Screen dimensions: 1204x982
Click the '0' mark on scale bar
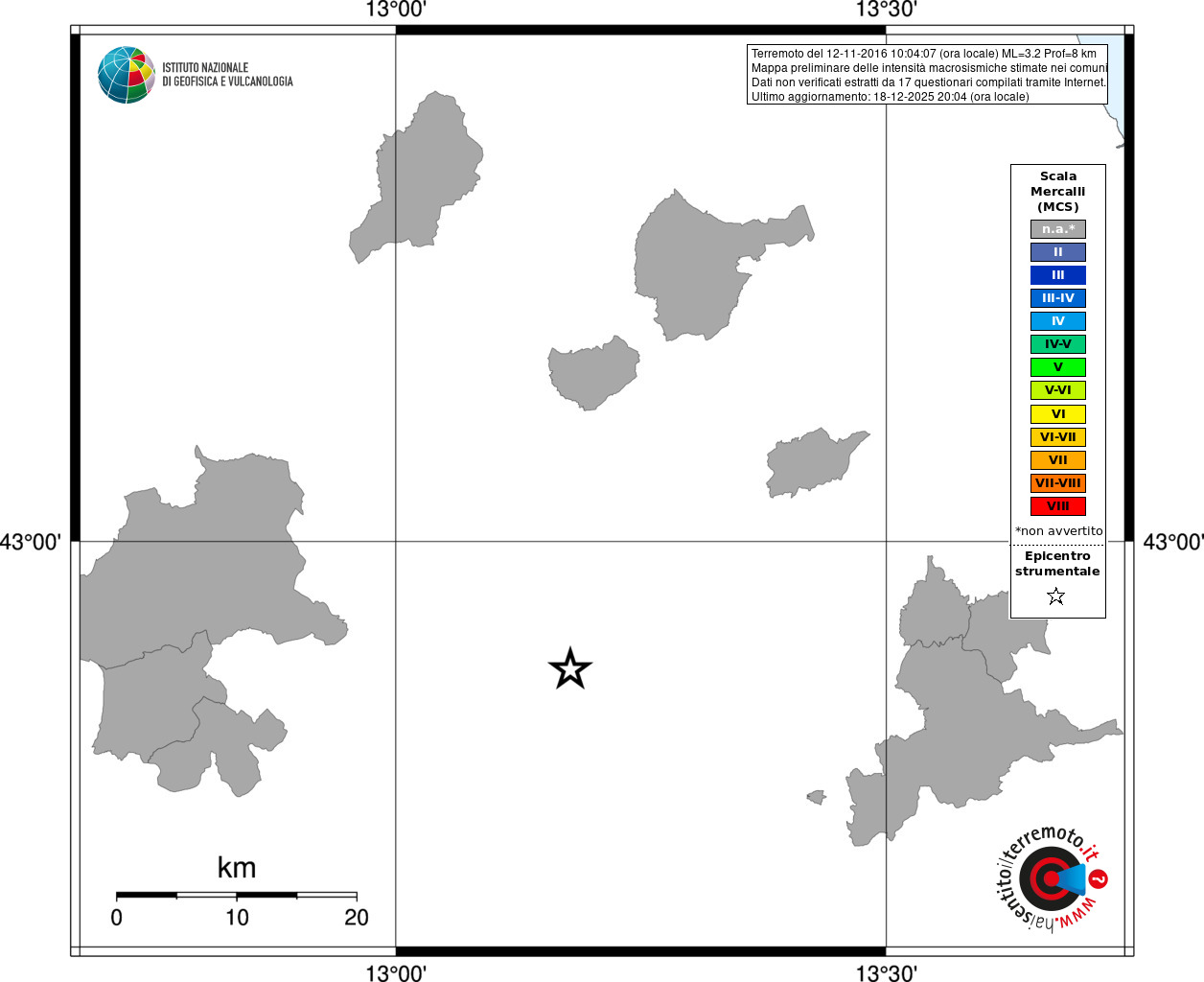(x=116, y=918)
